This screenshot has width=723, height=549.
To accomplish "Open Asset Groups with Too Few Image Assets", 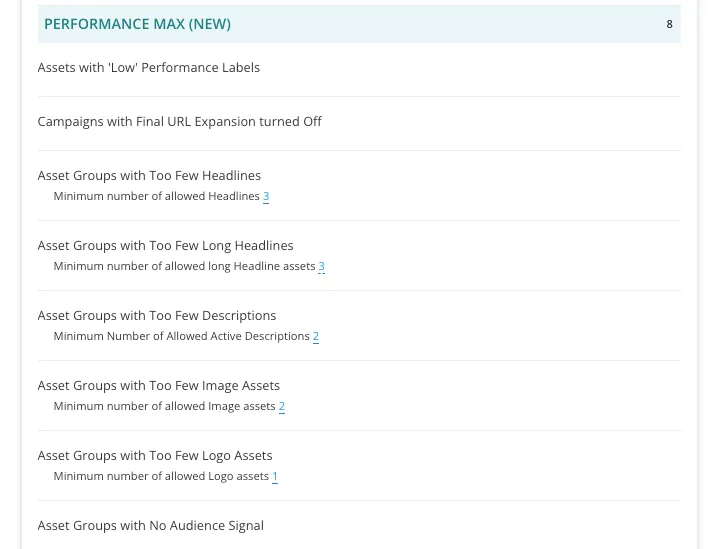I will tap(159, 386).
